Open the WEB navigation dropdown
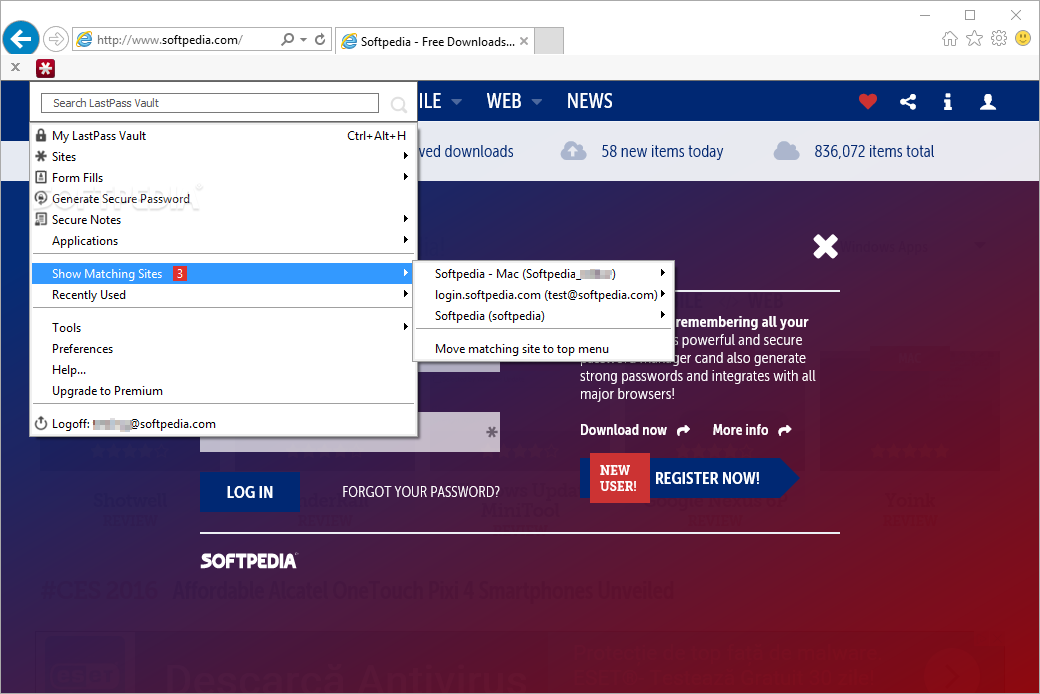This screenshot has height=694, width=1040. click(x=514, y=101)
